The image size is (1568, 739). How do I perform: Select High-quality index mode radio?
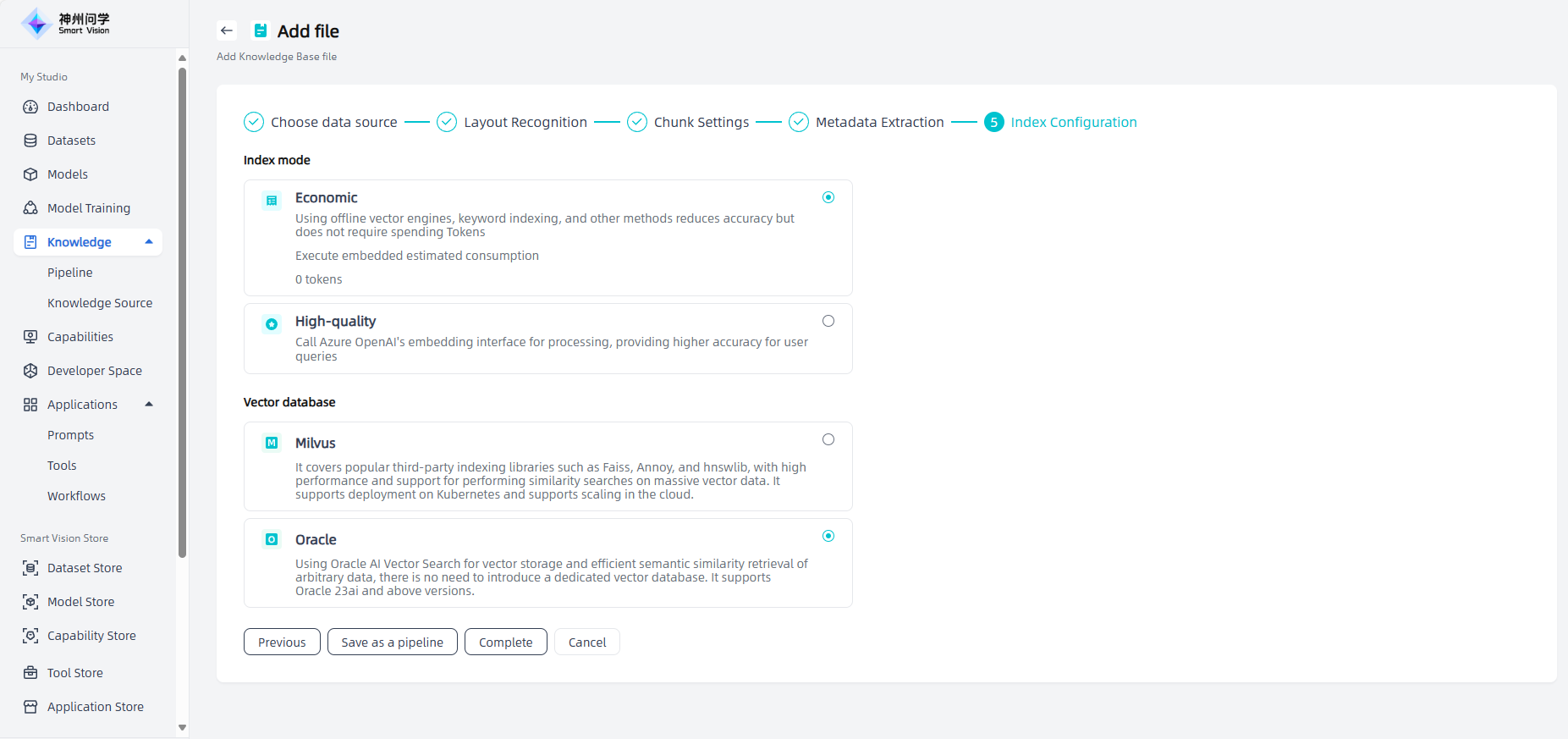click(x=828, y=321)
